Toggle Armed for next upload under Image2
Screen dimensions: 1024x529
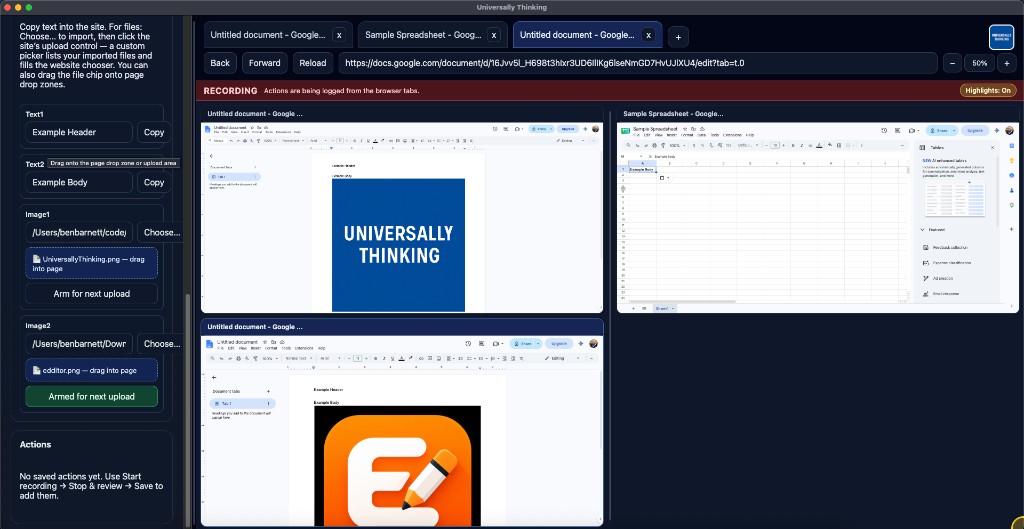tap(91, 396)
